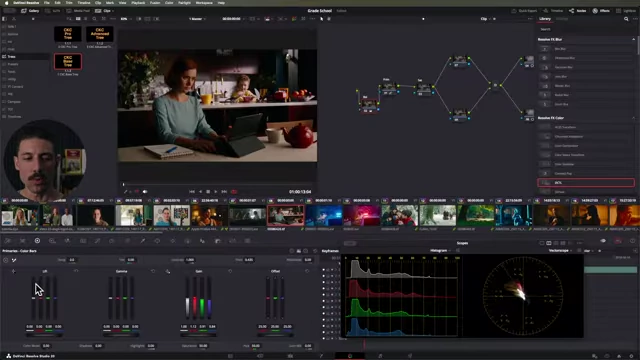Toggle the Media Pool panel

pos(78,11)
